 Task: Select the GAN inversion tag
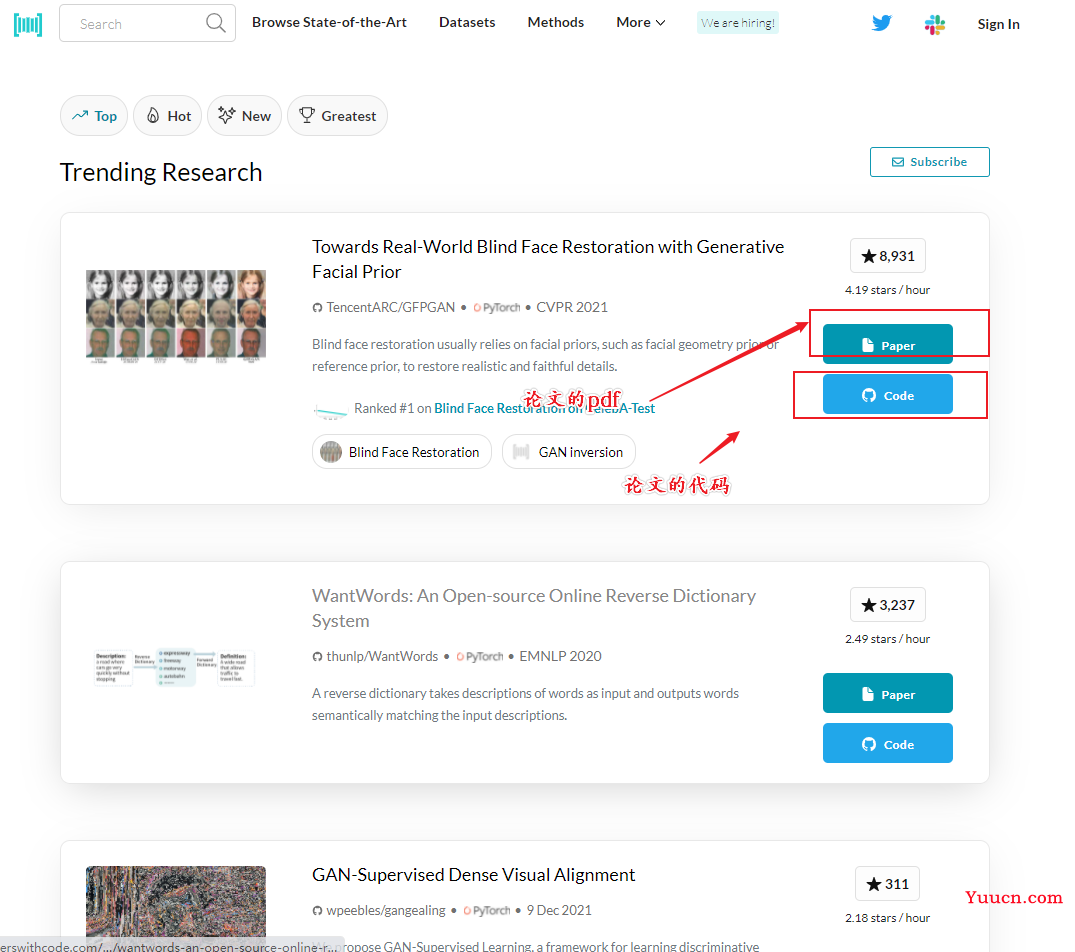coord(569,452)
